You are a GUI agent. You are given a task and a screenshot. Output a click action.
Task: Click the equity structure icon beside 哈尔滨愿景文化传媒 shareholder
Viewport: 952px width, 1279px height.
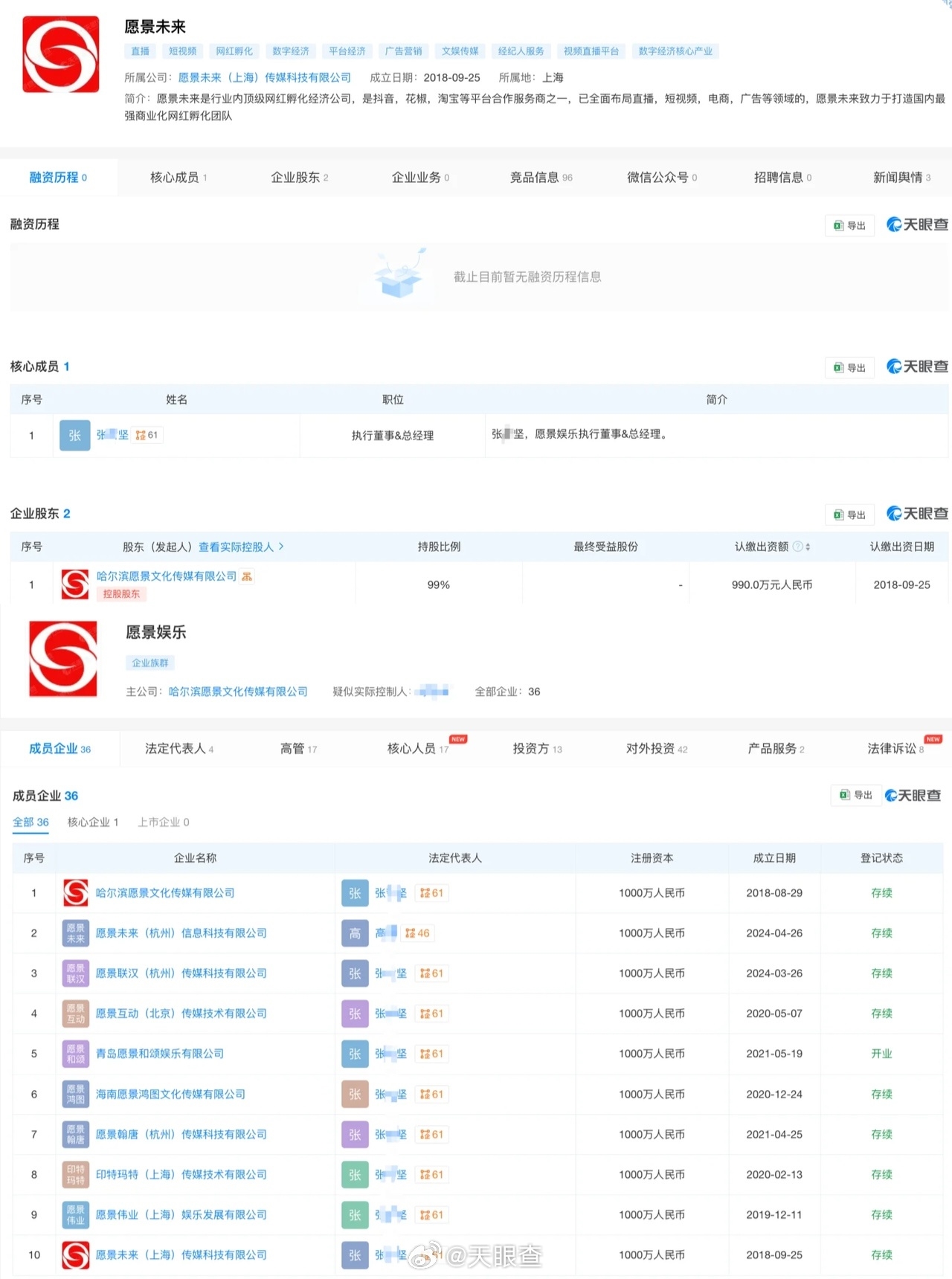tap(247, 576)
